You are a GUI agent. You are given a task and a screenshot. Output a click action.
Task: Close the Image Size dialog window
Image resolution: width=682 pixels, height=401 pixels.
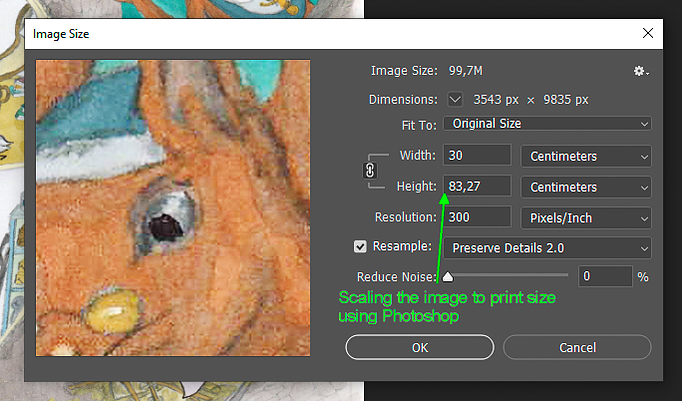point(648,33)
